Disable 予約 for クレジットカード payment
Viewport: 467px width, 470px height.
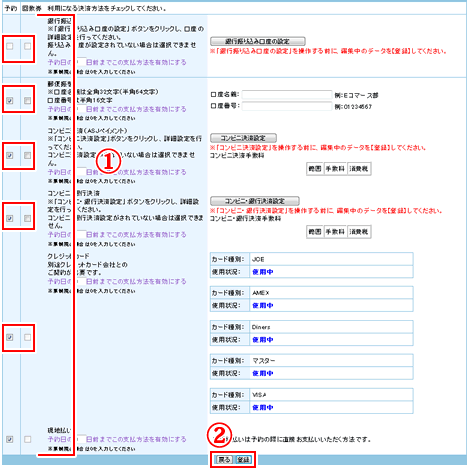click(x=10, y=337)
